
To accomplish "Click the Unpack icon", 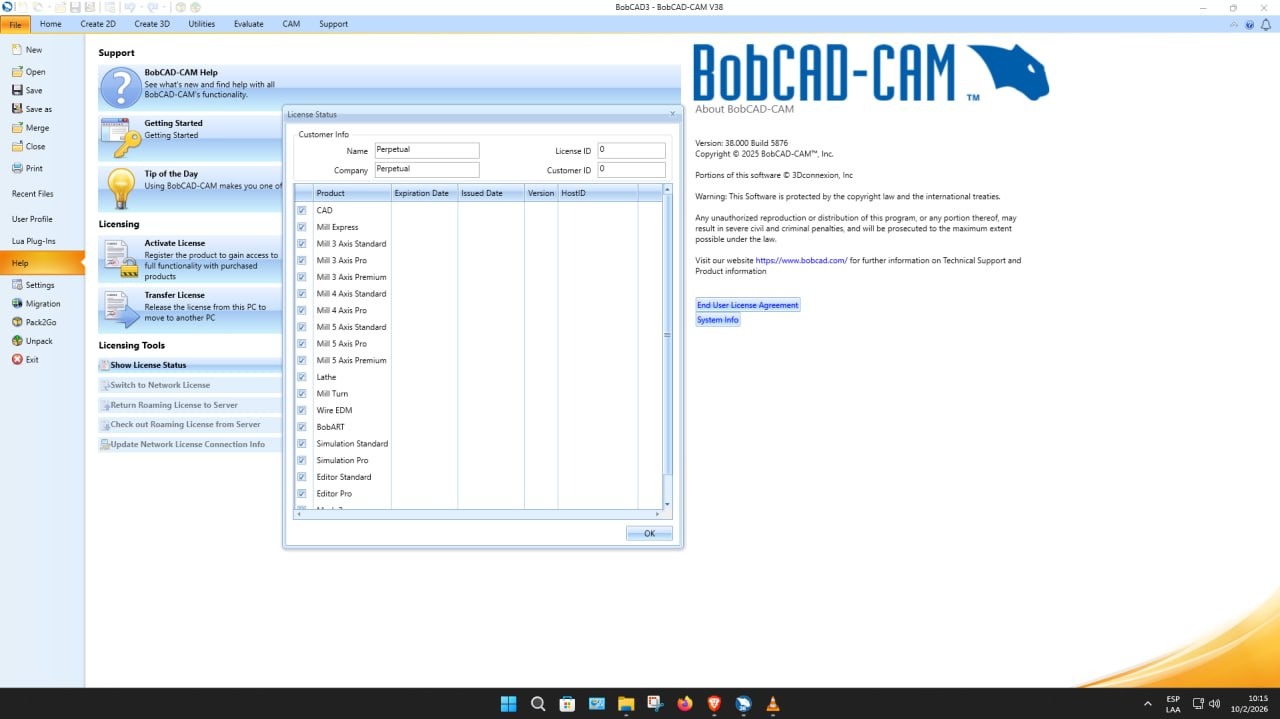I will point(17,341).
